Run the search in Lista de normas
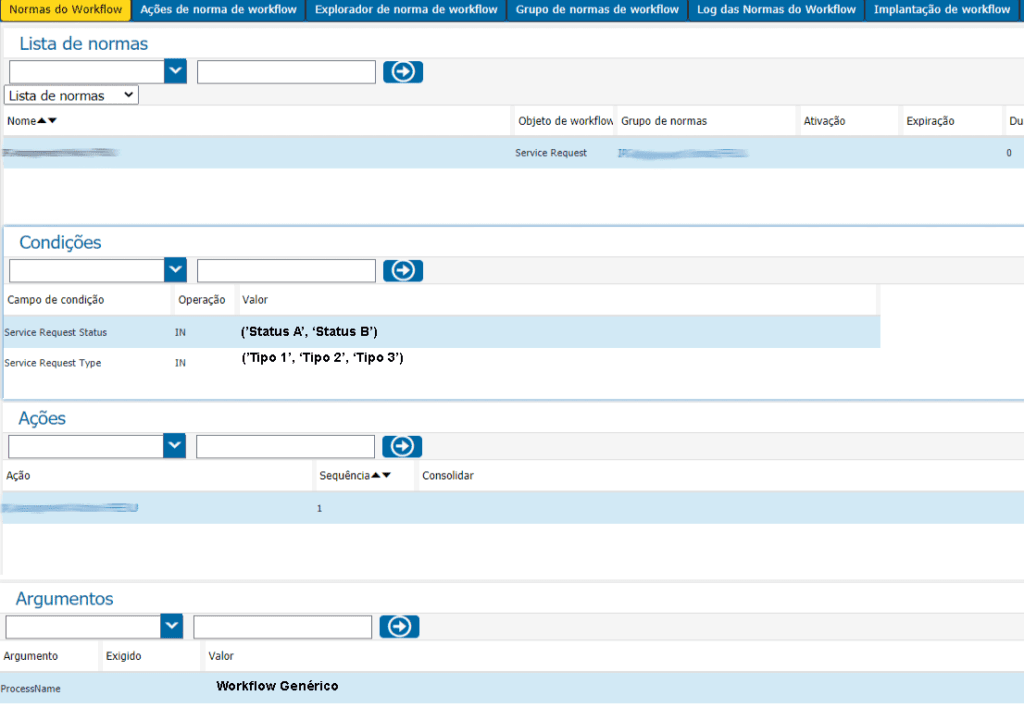Screen dimensions: 1024x708 (403, 71)
